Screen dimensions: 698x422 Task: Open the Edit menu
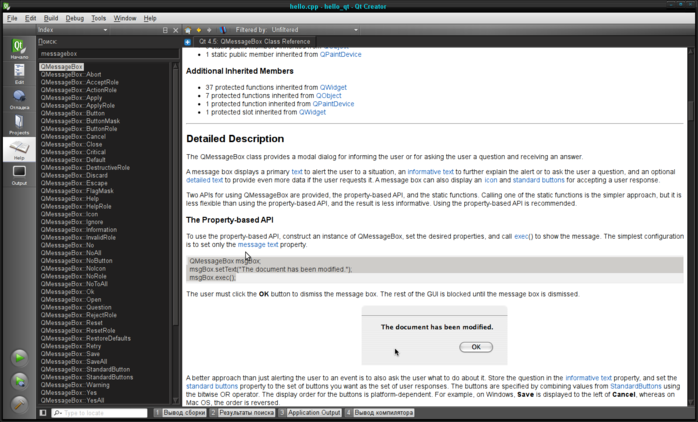30,18
